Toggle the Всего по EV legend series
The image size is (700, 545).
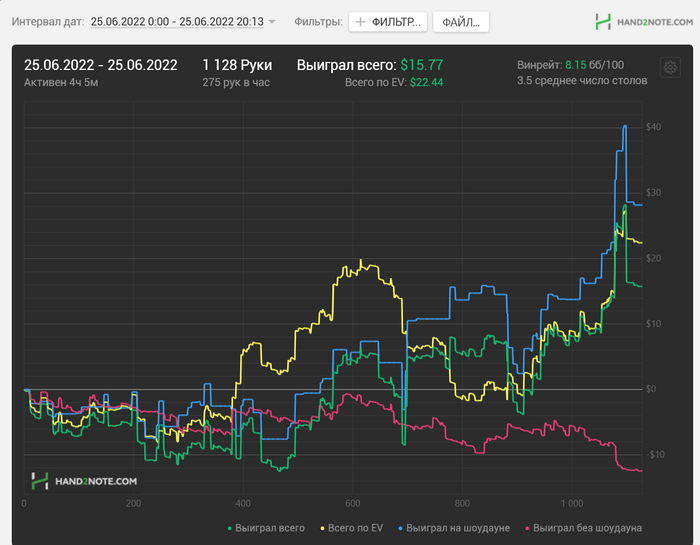click(x=352, y=528)
